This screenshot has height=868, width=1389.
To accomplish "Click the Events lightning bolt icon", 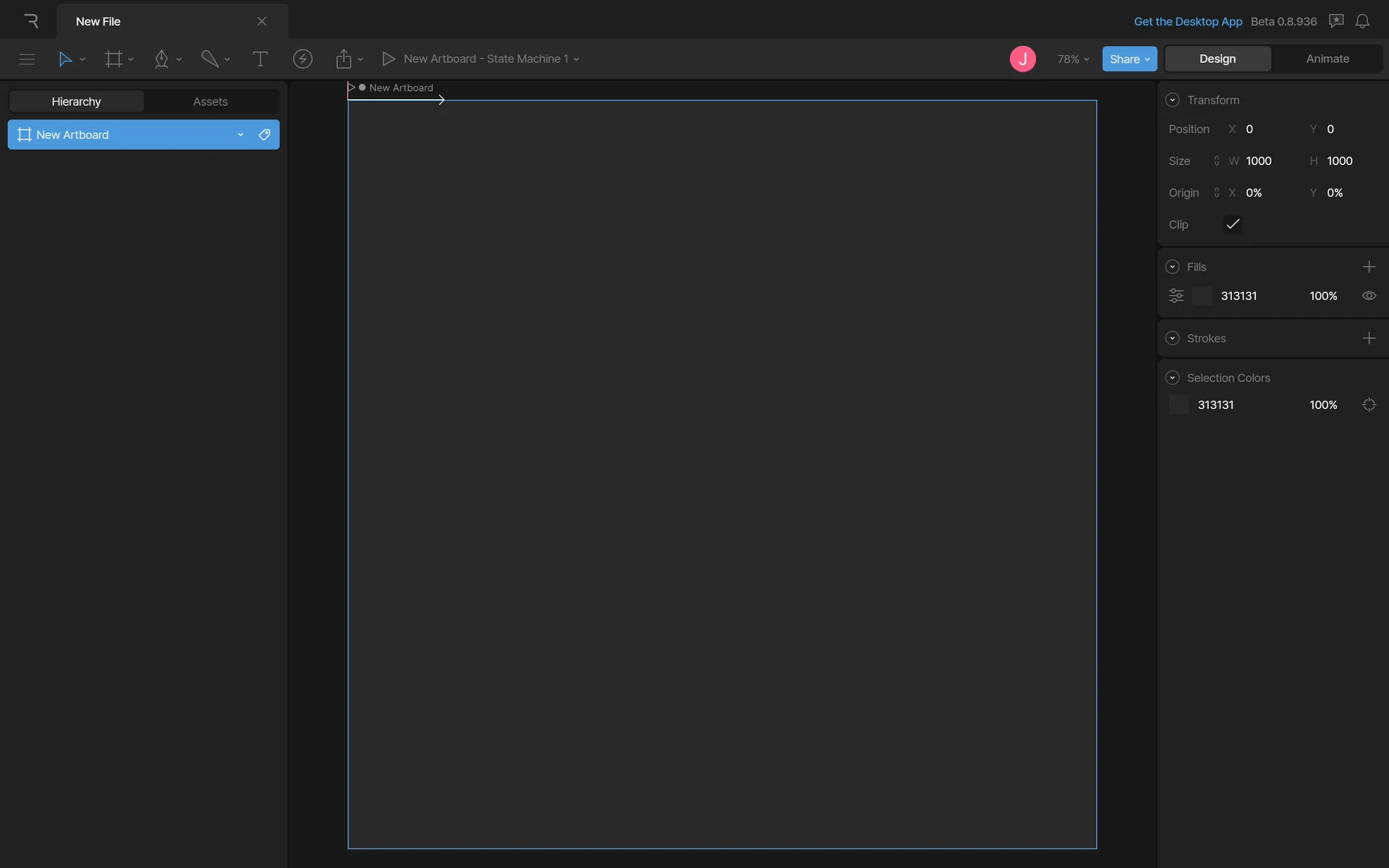I will pos(302,59).
